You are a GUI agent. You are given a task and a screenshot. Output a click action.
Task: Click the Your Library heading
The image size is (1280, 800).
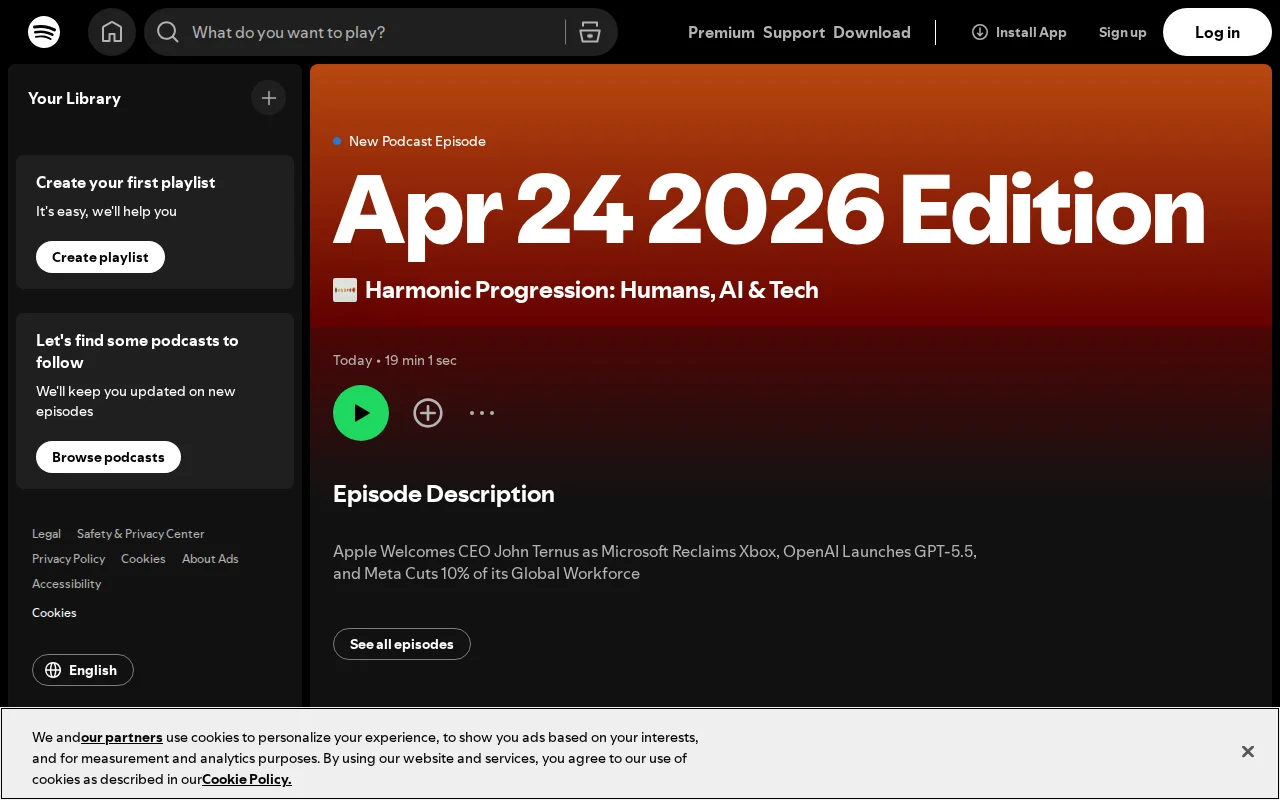click(x=74, y=98)
